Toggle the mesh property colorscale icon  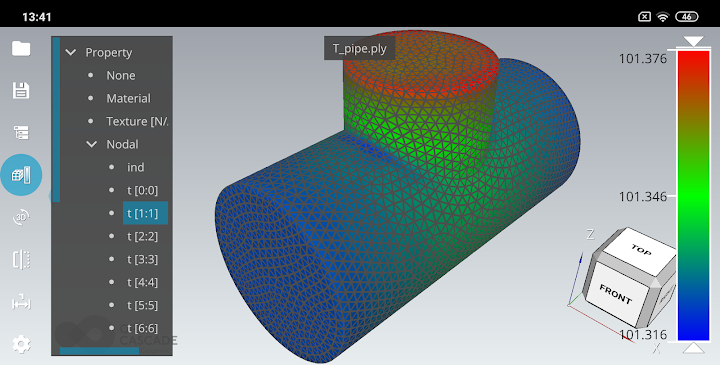(x=21, y=175)
